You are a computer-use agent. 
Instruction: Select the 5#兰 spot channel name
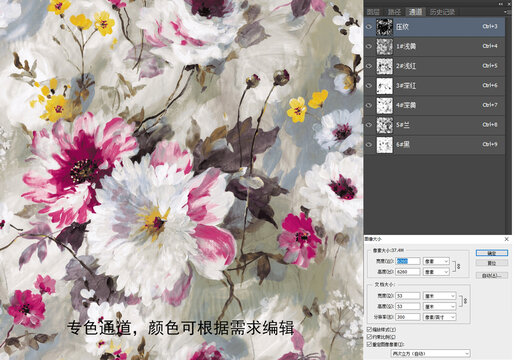[x=403, y=125]
